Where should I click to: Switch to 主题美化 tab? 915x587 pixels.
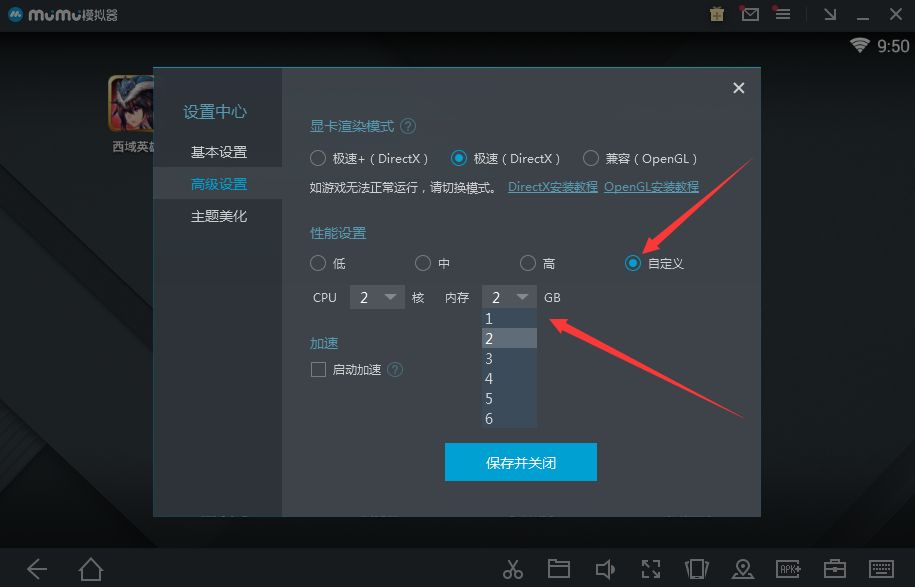pyautogui.click(x=218, y=216)
